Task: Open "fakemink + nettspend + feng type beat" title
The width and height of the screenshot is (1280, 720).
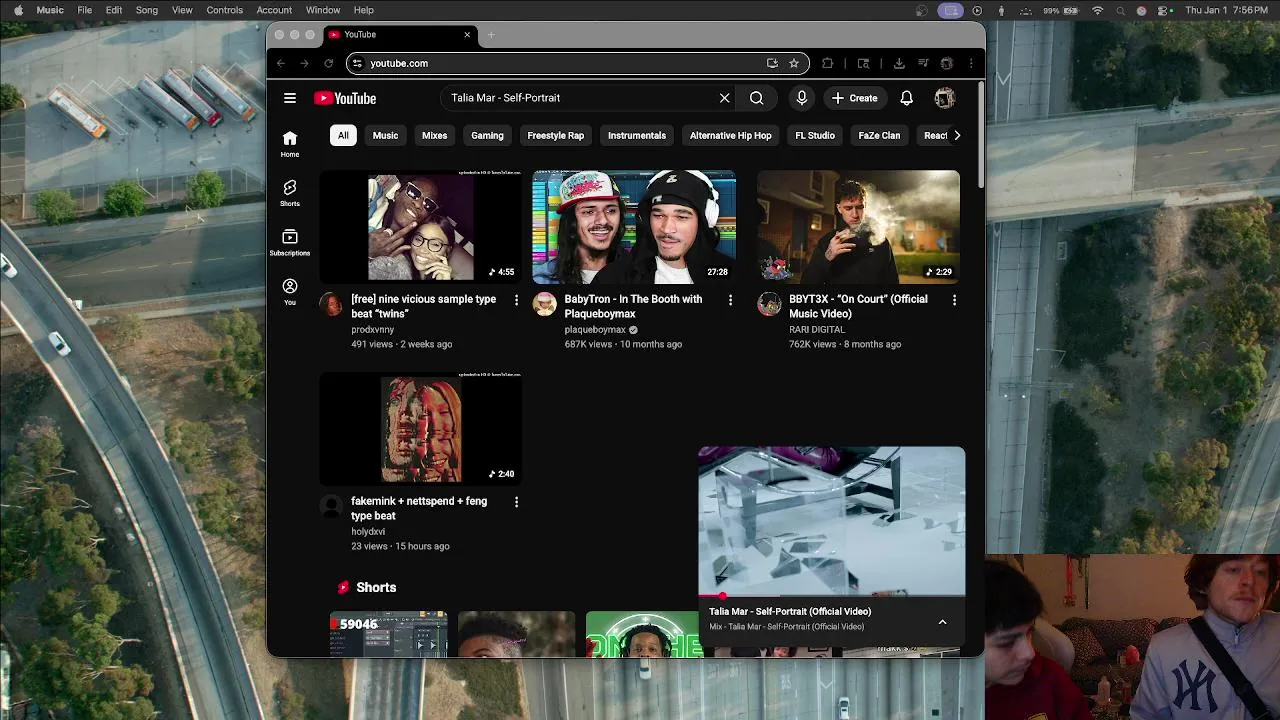Action: [419, 508]
